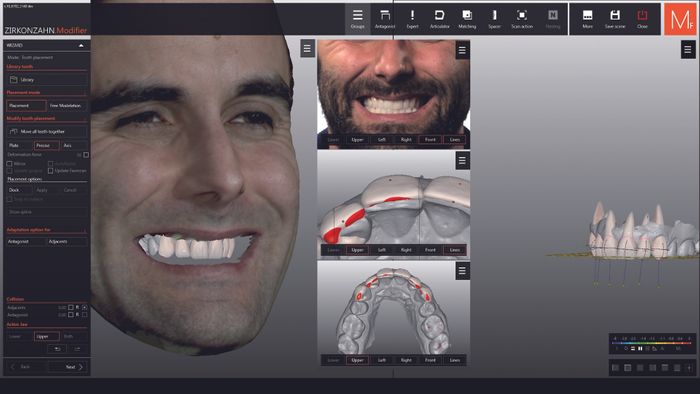Open the smile photo panel hamburger menu
The image size is (700, 394).
coord(462,50)
